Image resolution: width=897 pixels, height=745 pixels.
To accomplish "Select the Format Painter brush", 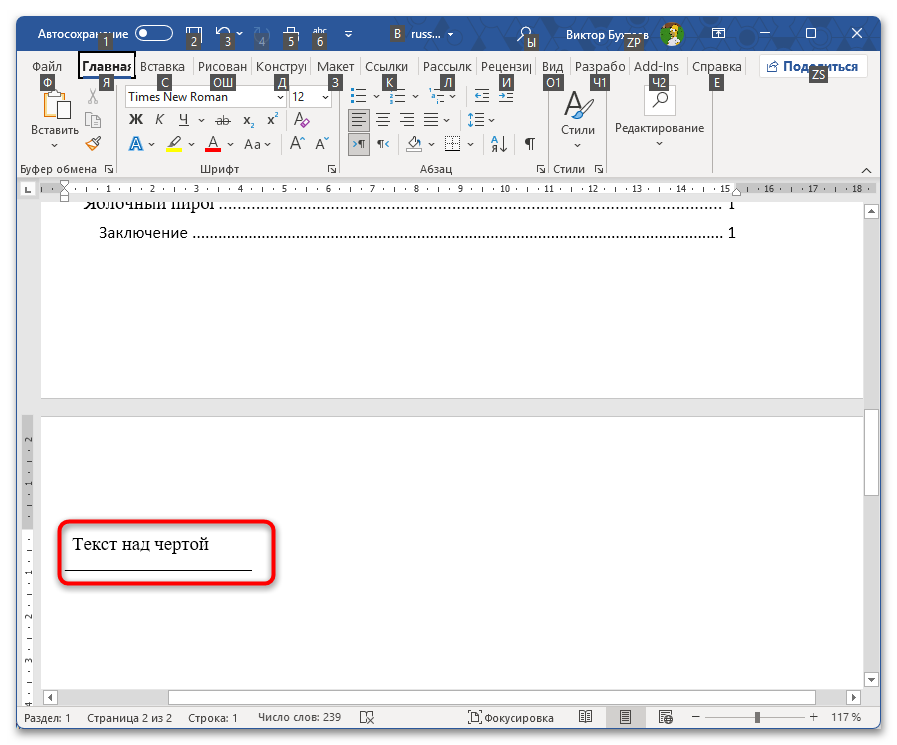I will [x=93, y=143].
